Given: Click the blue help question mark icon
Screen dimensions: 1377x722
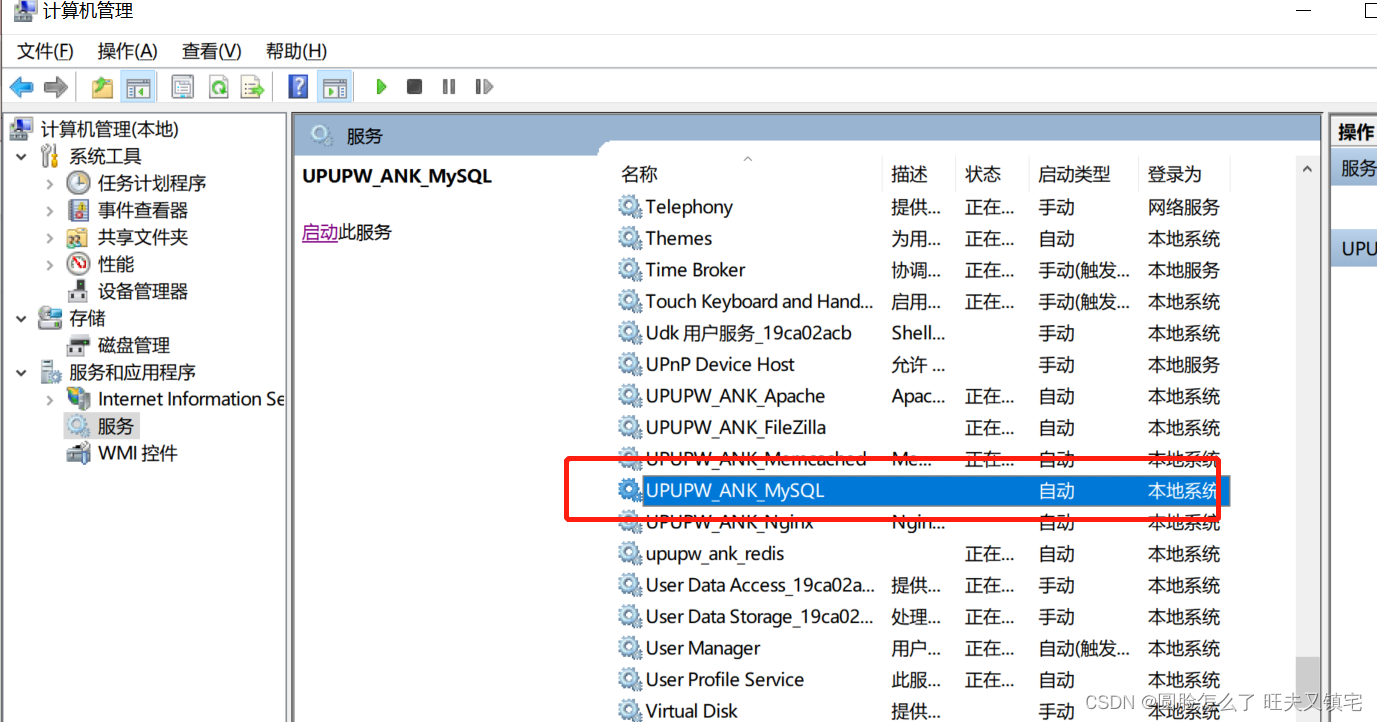Looking at the screenshot, I should coord(297,87).
